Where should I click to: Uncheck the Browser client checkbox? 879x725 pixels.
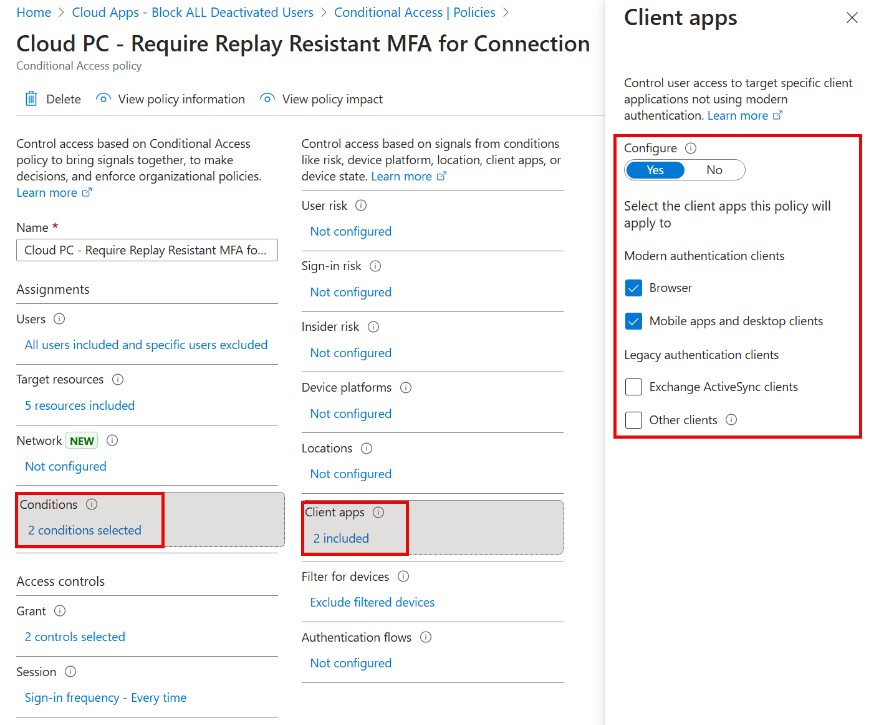click(631, 287)
